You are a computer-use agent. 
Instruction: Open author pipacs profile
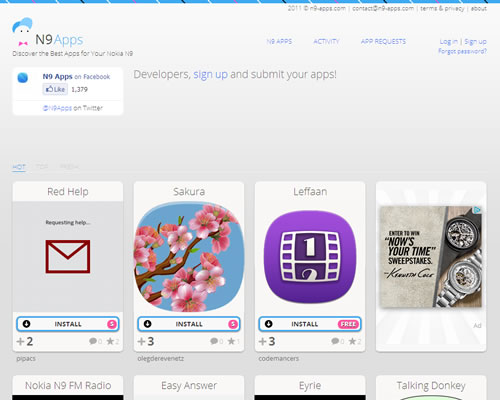pyautogui.click(x=26, y=359)
